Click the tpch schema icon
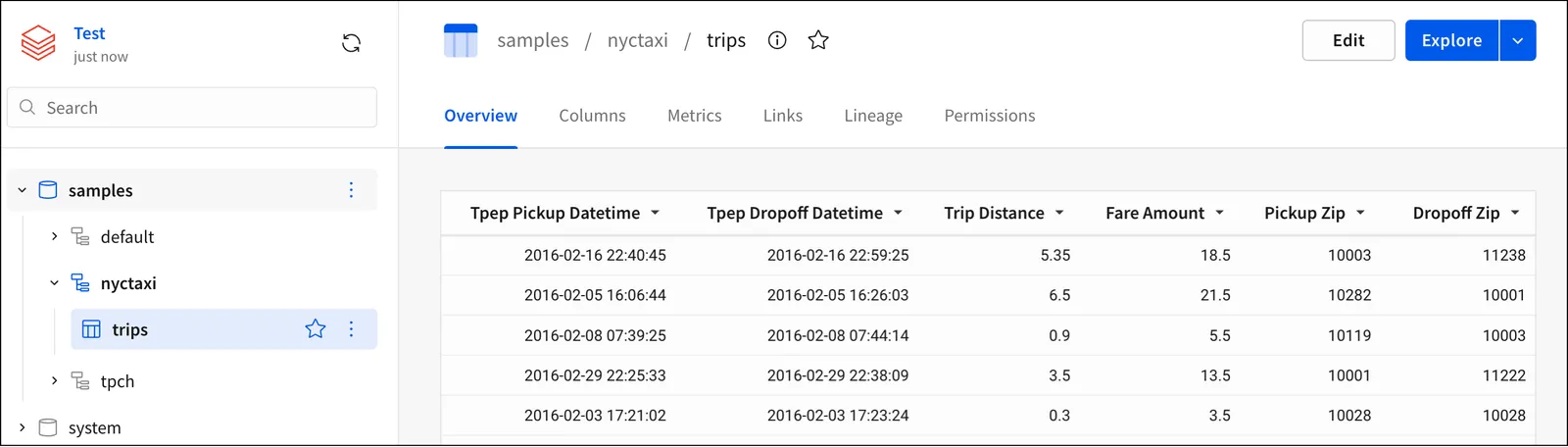 coord(80,380)
